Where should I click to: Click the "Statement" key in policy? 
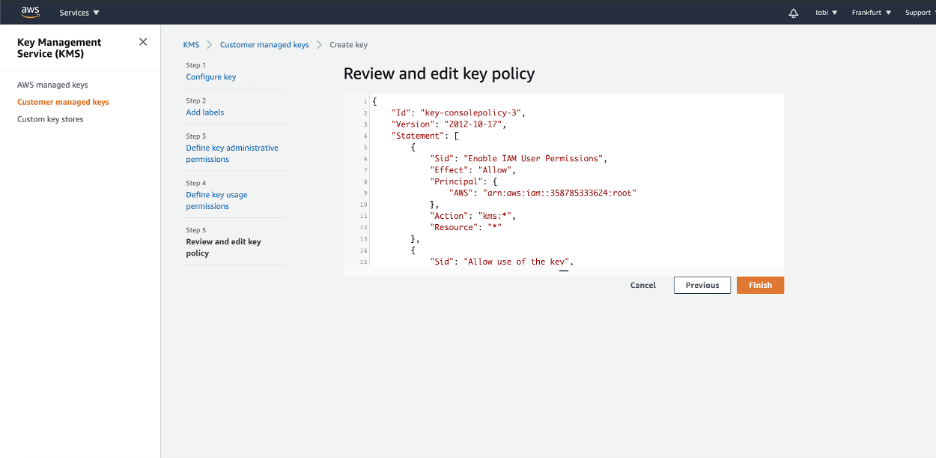tap(417, 136)
